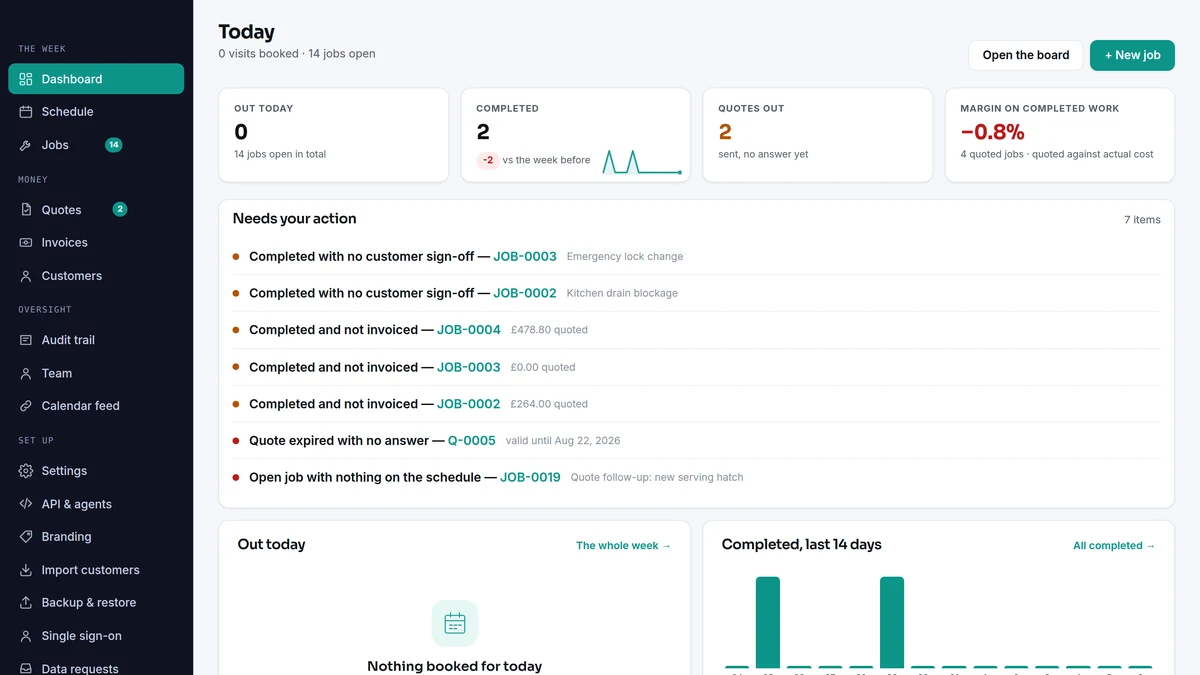Image resolution: width=1200 pixels, height=675 pixels.
Task: Follow The whole week link
Action: click(623, 546)
